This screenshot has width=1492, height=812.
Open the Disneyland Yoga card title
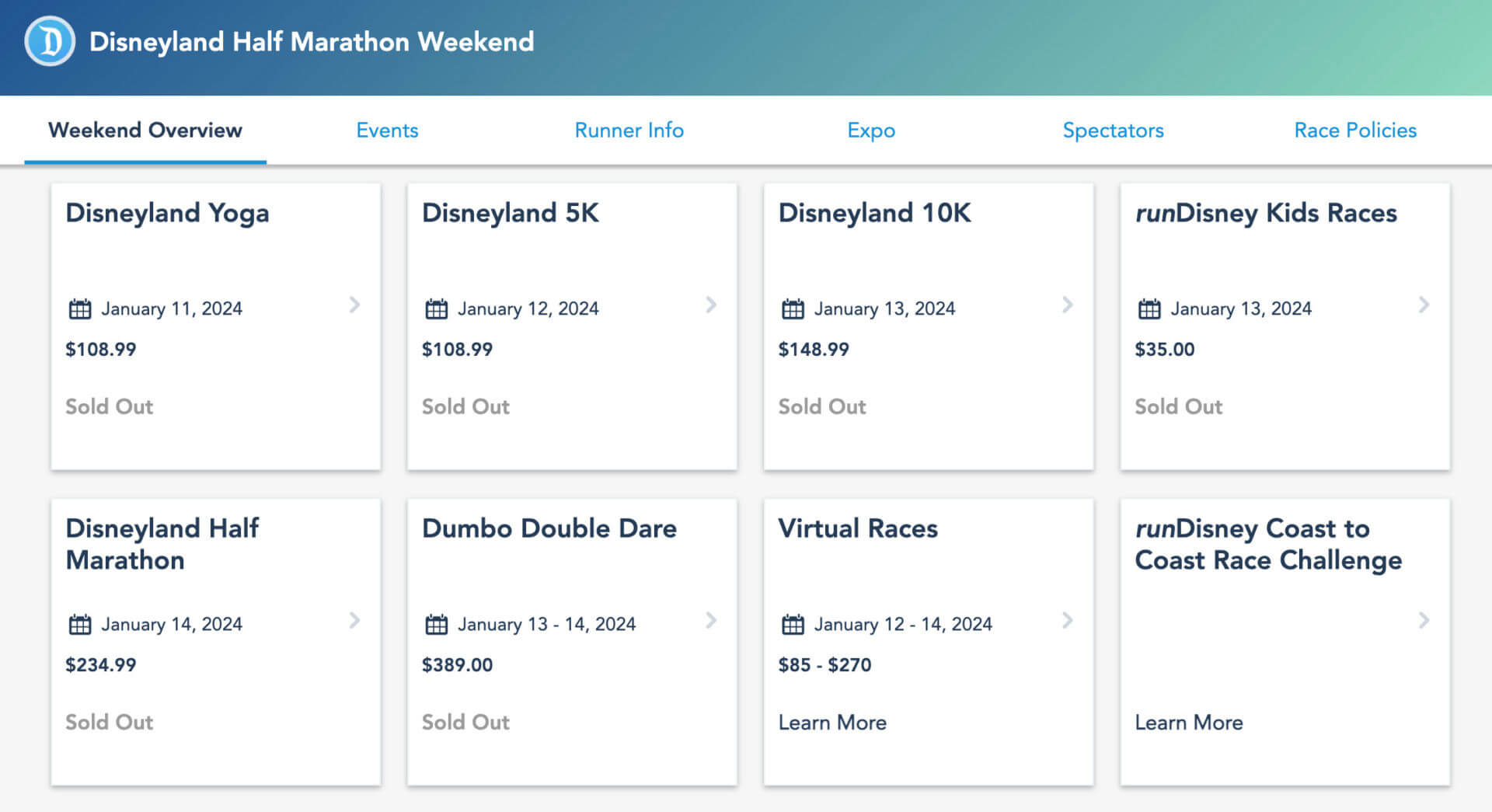pos(167,214)
